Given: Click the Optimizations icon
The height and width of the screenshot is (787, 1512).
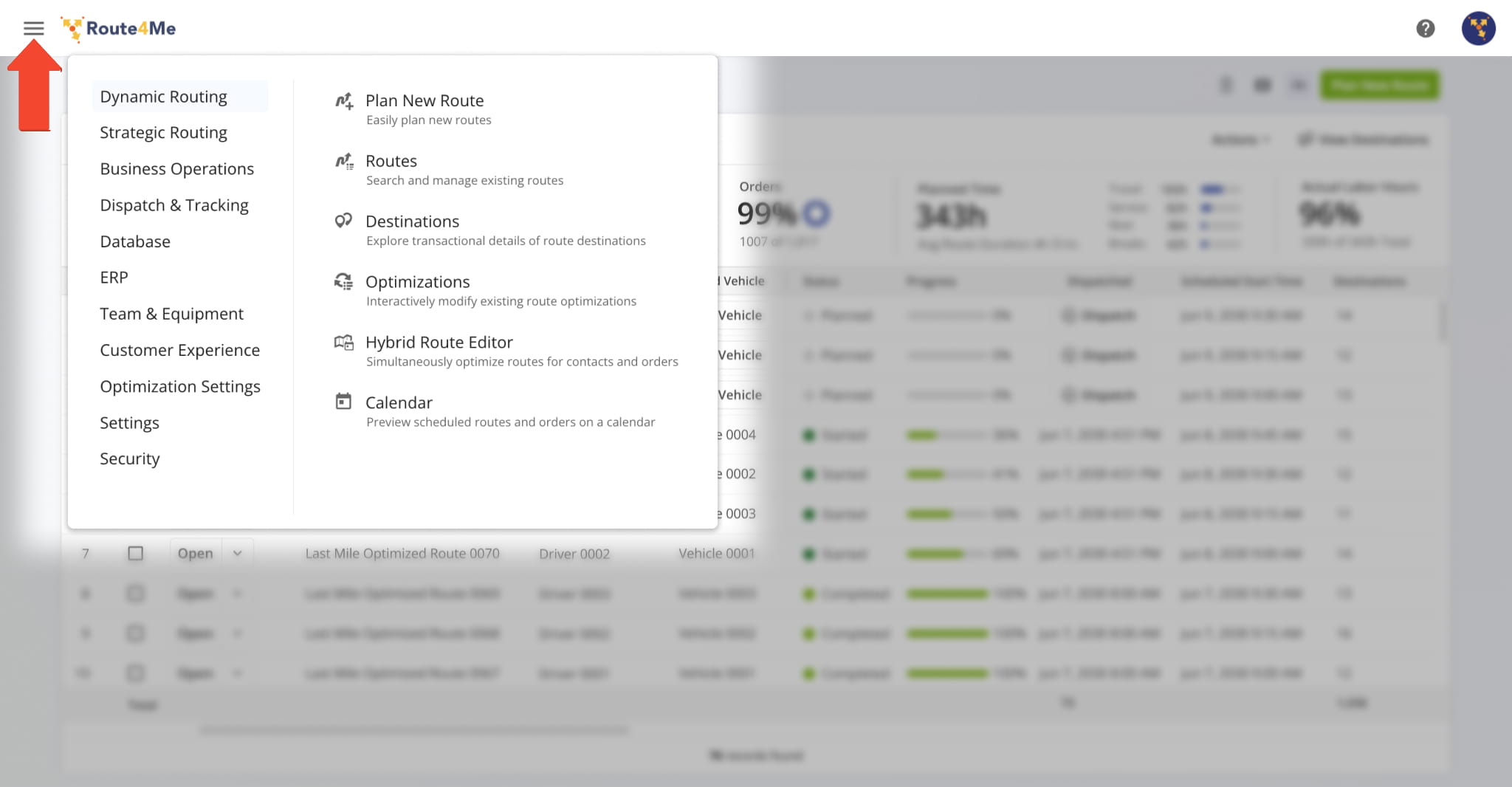Looking at the screenshot, I should 343,282.
